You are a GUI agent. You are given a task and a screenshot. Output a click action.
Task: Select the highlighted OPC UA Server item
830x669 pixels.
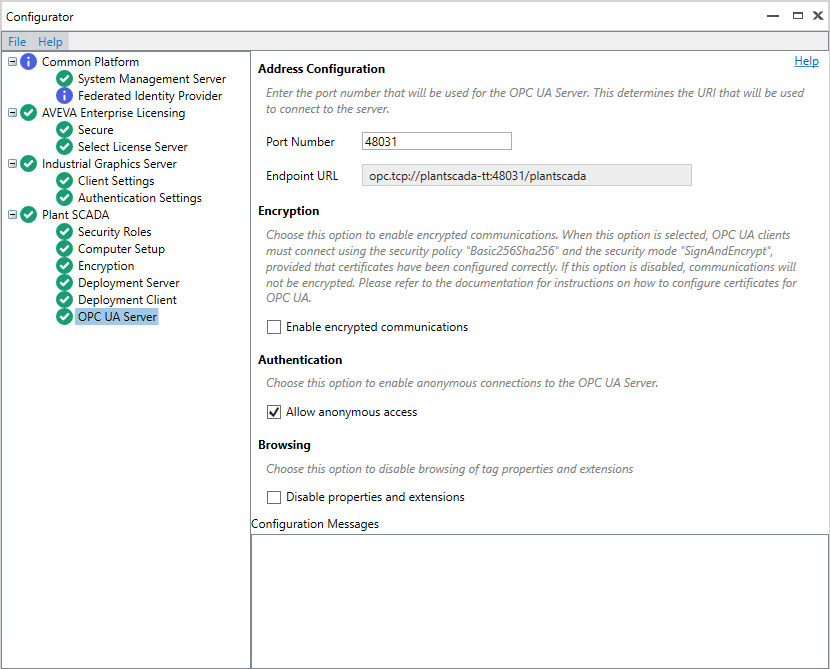click(x=117, y=317)
